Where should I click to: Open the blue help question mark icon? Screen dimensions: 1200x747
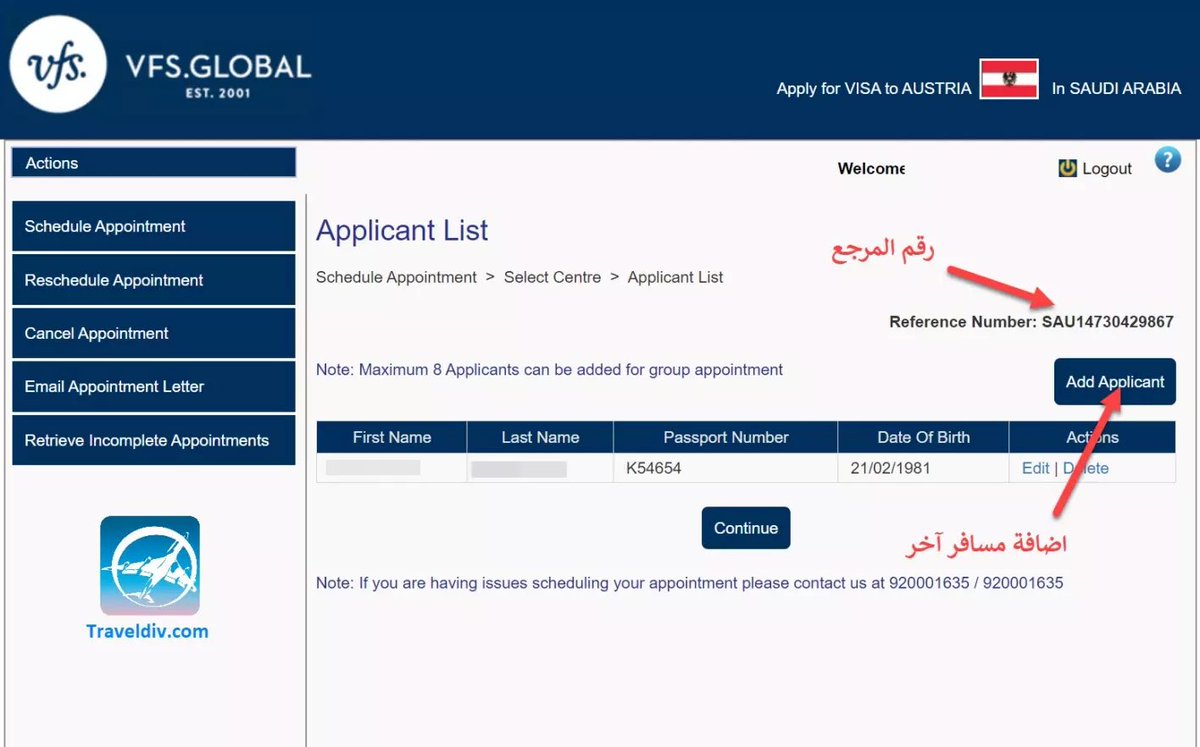[x=1167, y=160]
